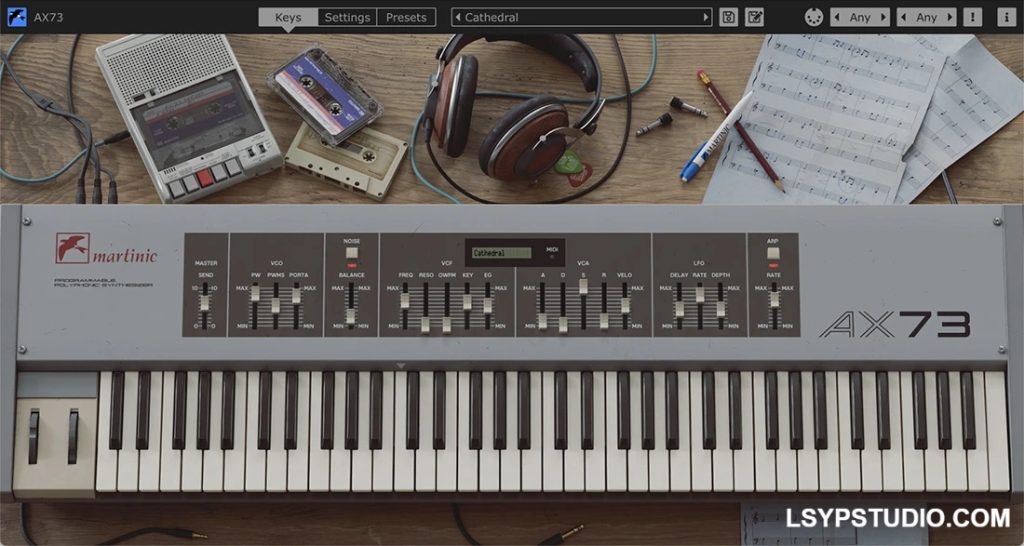1024x546 pixels.
Task: Open the Any selector next to exclamation button
Action: coord(926,18)
